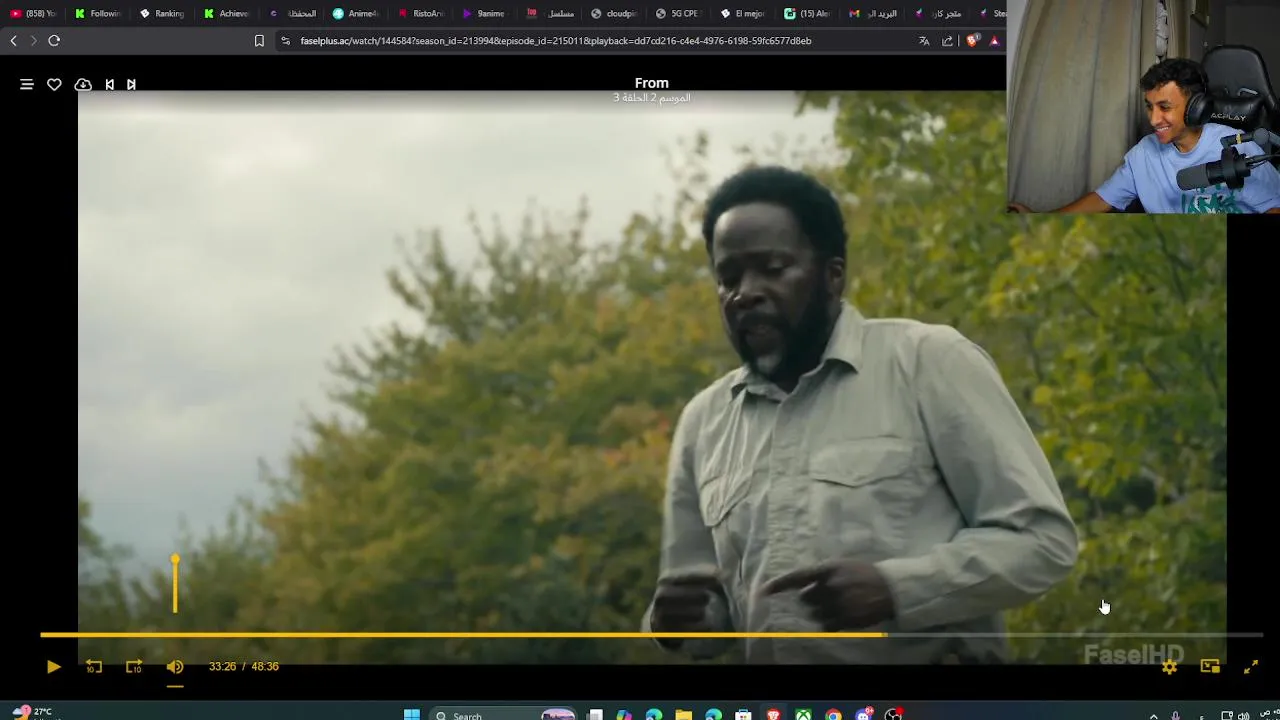Image resolution: width=1280 pixels, height=720 pixels.
Task: Click the Brave Rewards triangle icon
Action: (x=994, y=41)
